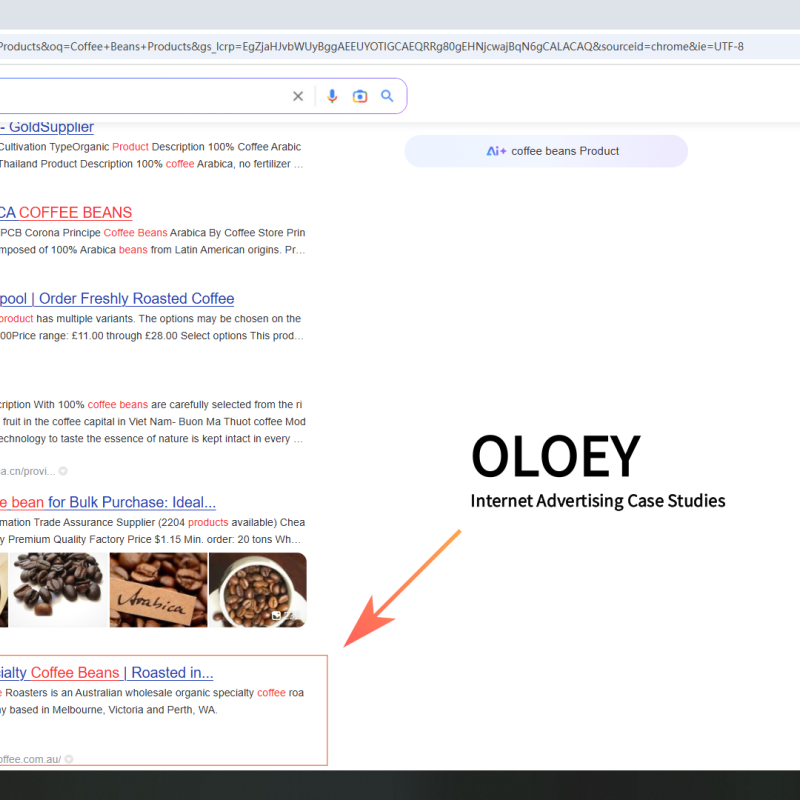
Task: Open the options chevron next to coffee.com.au
Action: tap(68, 759)
